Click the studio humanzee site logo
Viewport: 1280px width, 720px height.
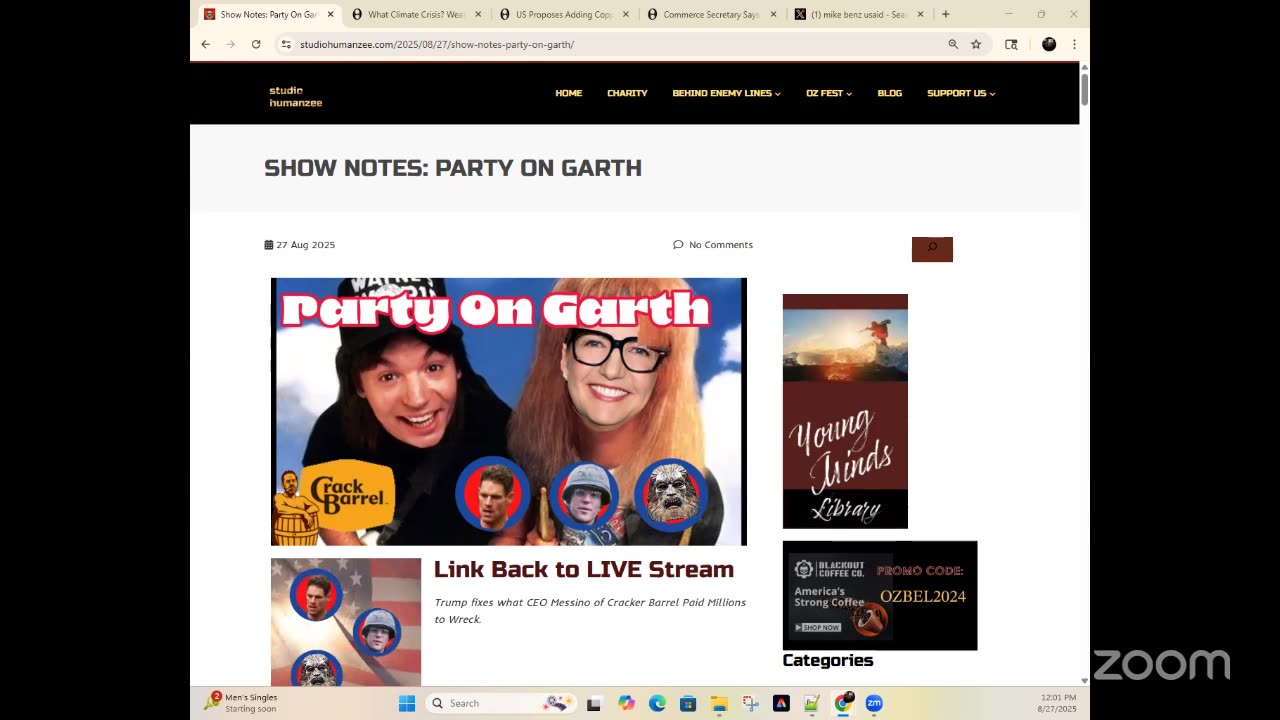295,96
